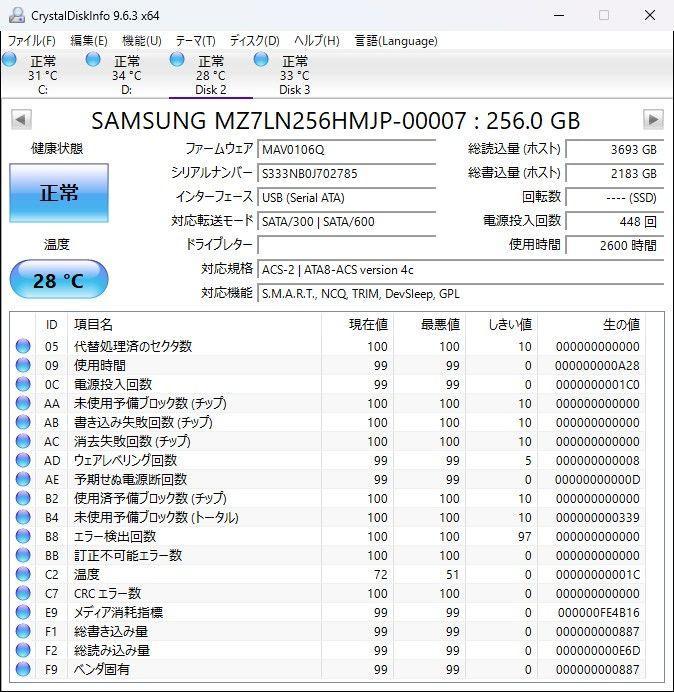Open the ヘルプ(H) menu

coord(317,41)
